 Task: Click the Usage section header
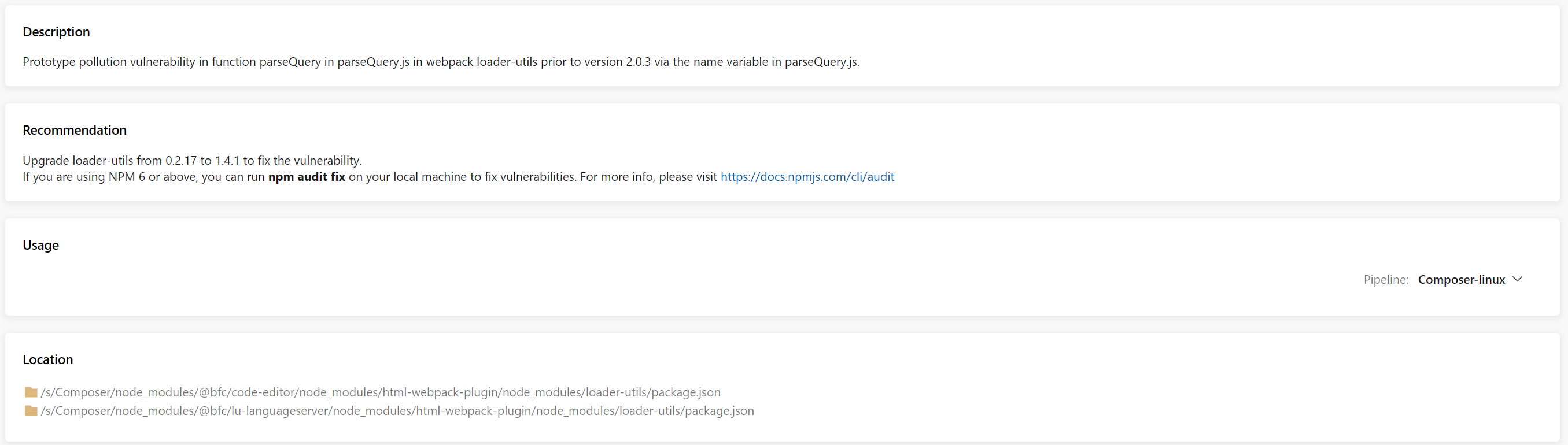click(x=40, y=244)
